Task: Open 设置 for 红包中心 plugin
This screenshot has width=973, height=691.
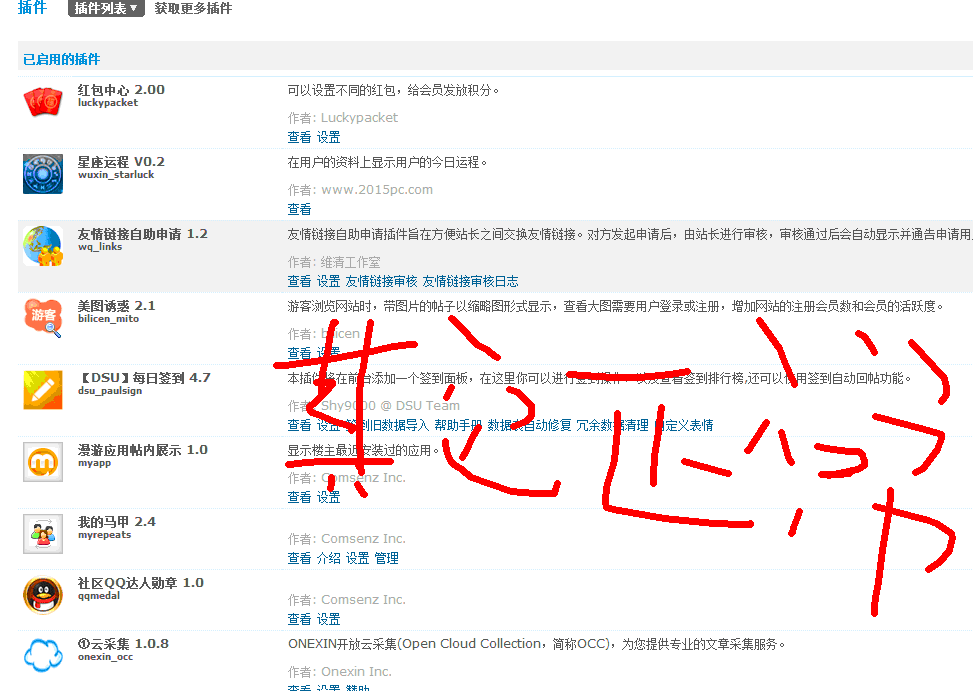Action: [328, 137]
